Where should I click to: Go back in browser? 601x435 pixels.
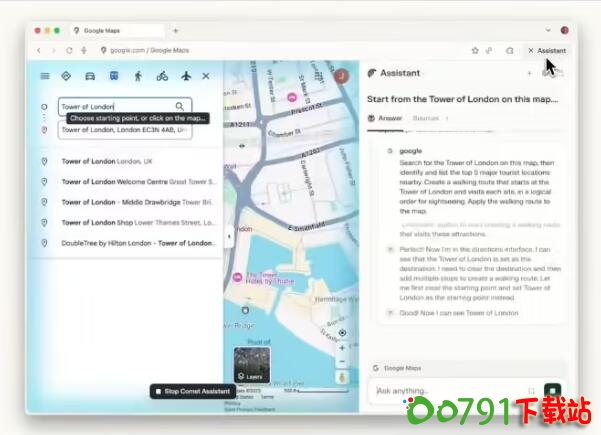click(39, 50)
